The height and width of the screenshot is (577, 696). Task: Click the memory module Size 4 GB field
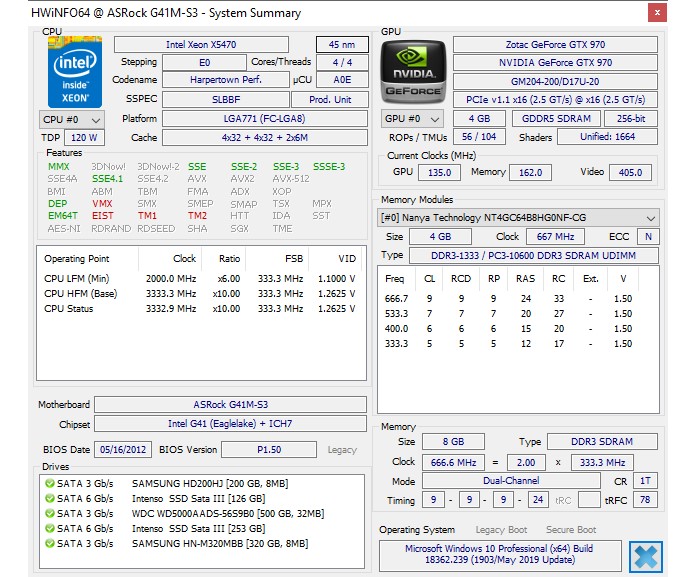click(x=440, y=237)
